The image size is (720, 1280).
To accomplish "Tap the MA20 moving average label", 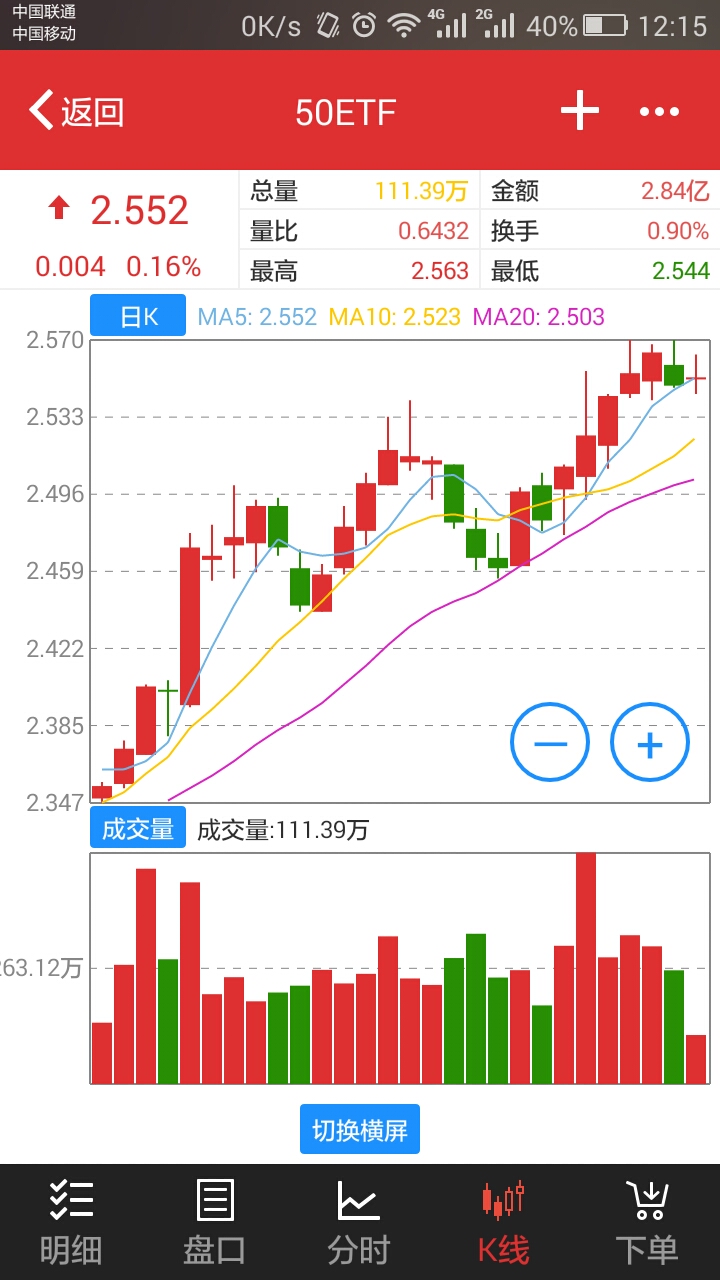I will pos(539,317).
